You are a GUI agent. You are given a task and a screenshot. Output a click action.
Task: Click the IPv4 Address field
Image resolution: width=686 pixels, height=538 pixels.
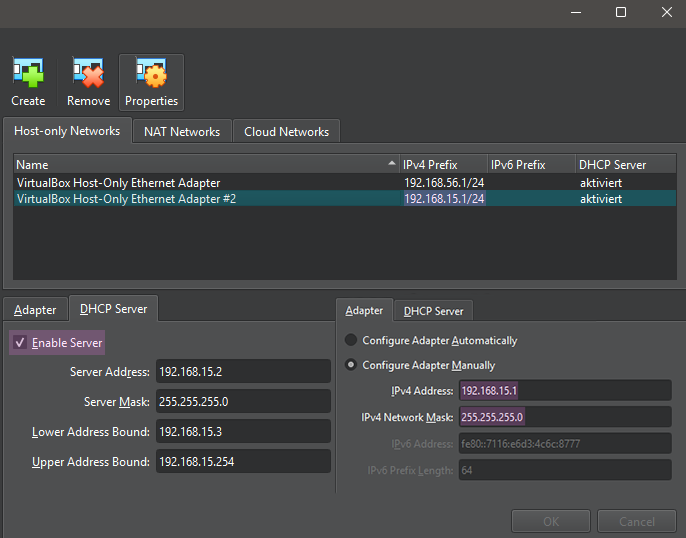[x=565, y=391]
